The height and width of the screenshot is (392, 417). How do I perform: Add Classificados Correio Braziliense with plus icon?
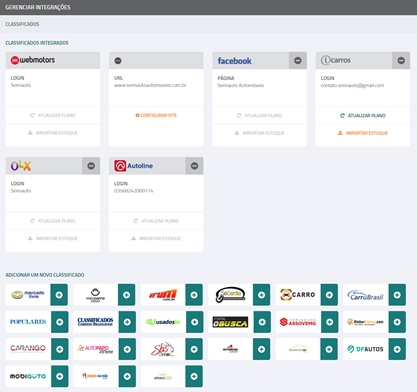(x=127, y=322)
